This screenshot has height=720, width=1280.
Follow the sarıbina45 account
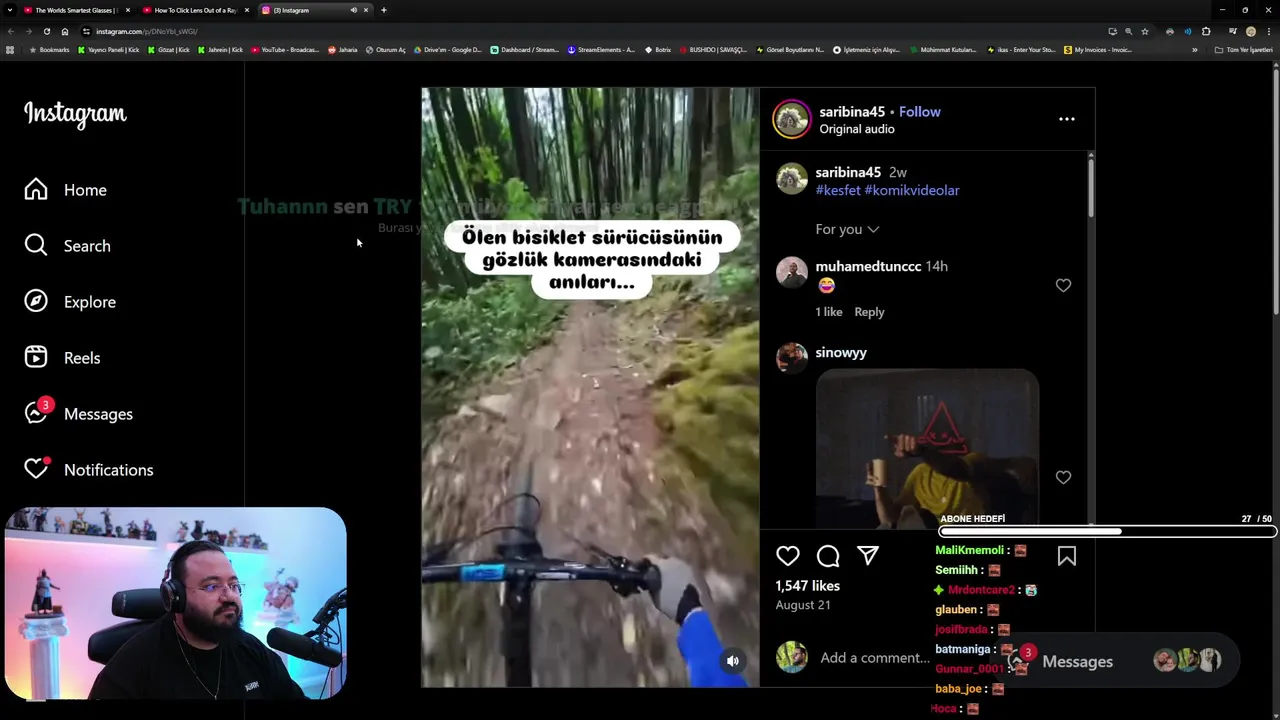pyautogui.click(x=920, y=112)
